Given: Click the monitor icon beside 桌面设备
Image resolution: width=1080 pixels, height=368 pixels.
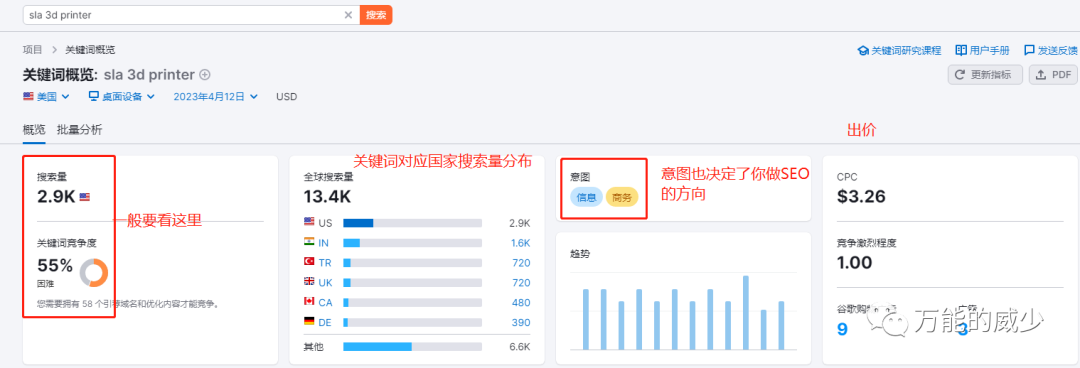Looking at the screenshot, I should (x=94, y=96).
